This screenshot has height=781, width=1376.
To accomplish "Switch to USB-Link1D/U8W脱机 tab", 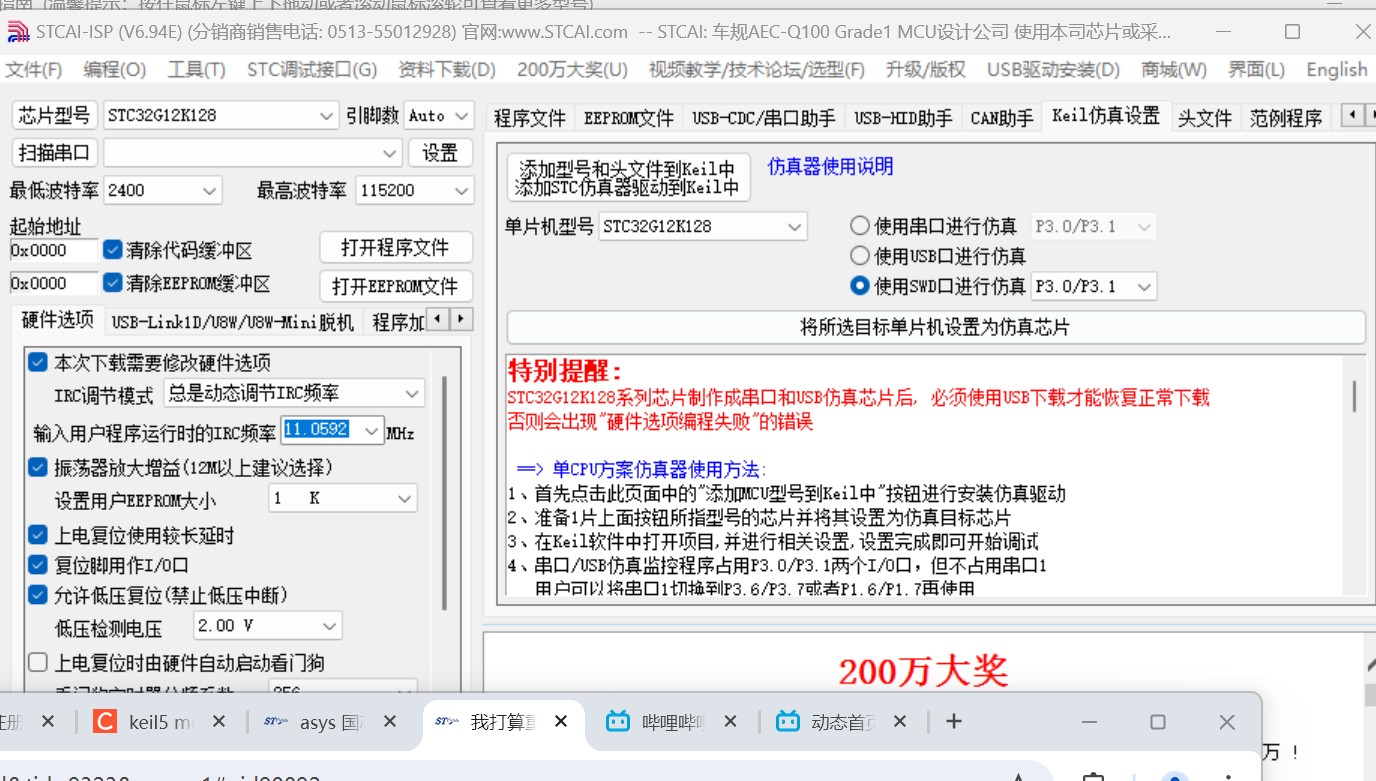I will [x=233, y=322].
